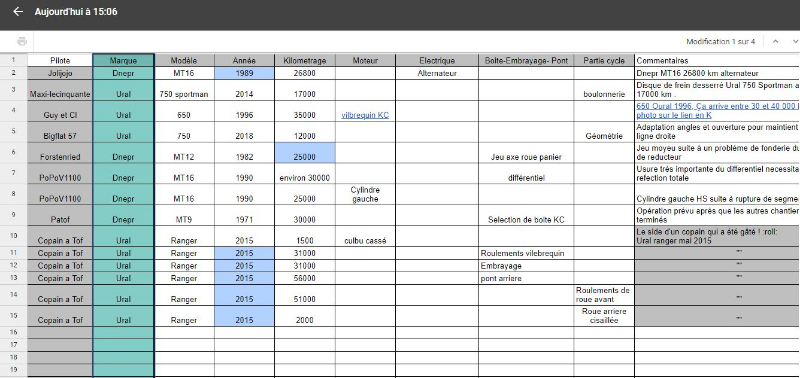The height and width of the screenshot is (378, 800).
Task: Click the 'Embrayage' cell
Action: tap(526, 266)
